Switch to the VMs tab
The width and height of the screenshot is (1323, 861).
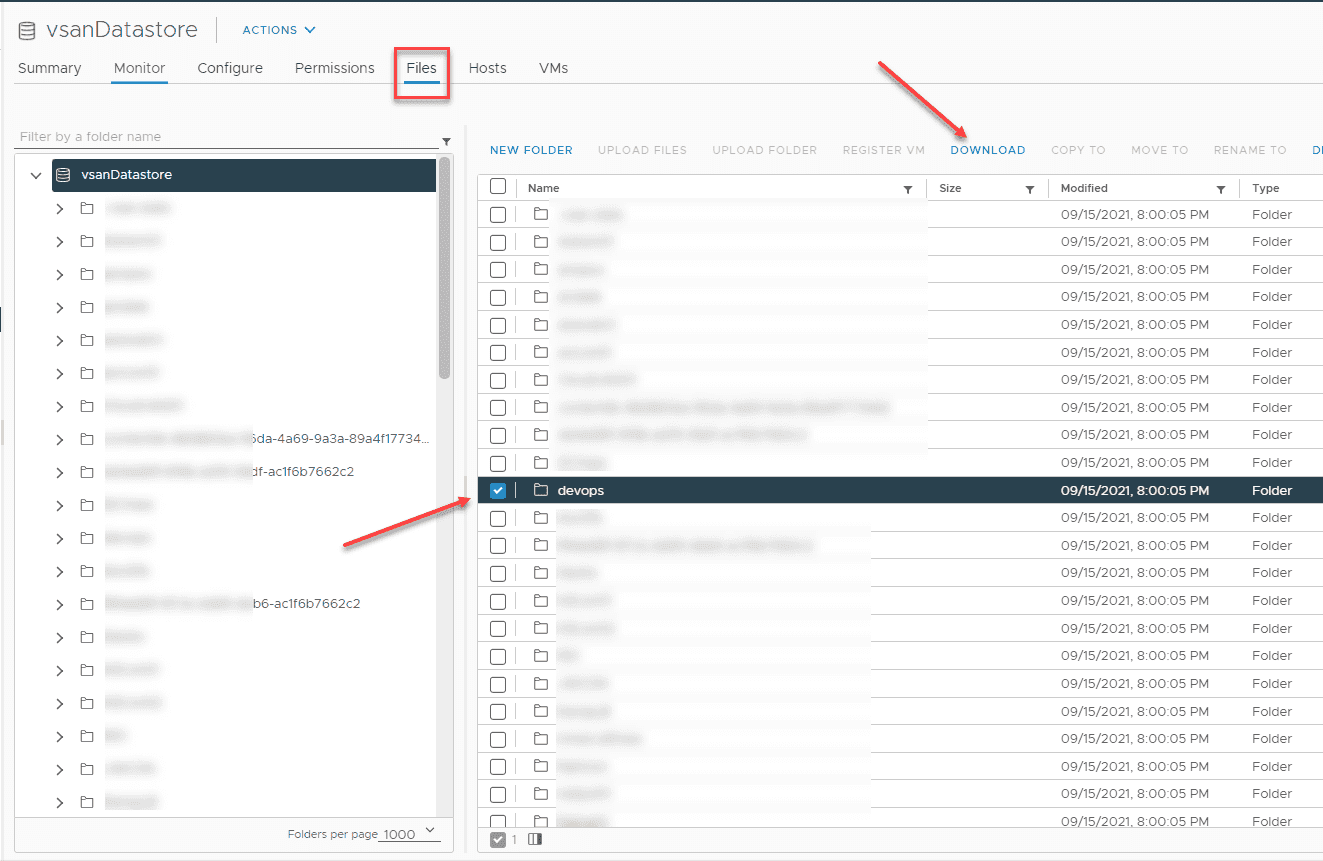coord(553,68)
